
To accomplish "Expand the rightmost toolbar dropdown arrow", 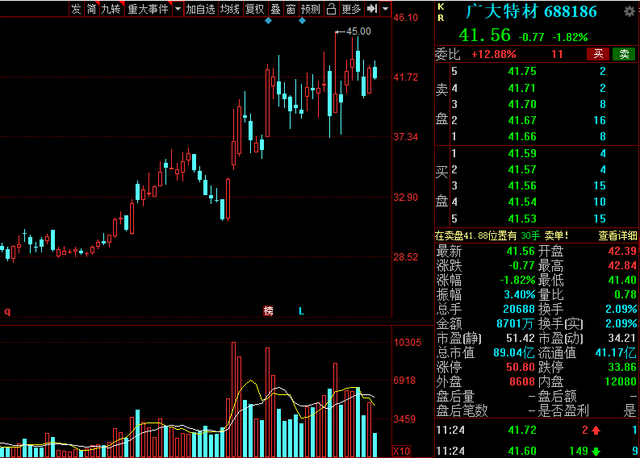I will (x=386, y=9).
